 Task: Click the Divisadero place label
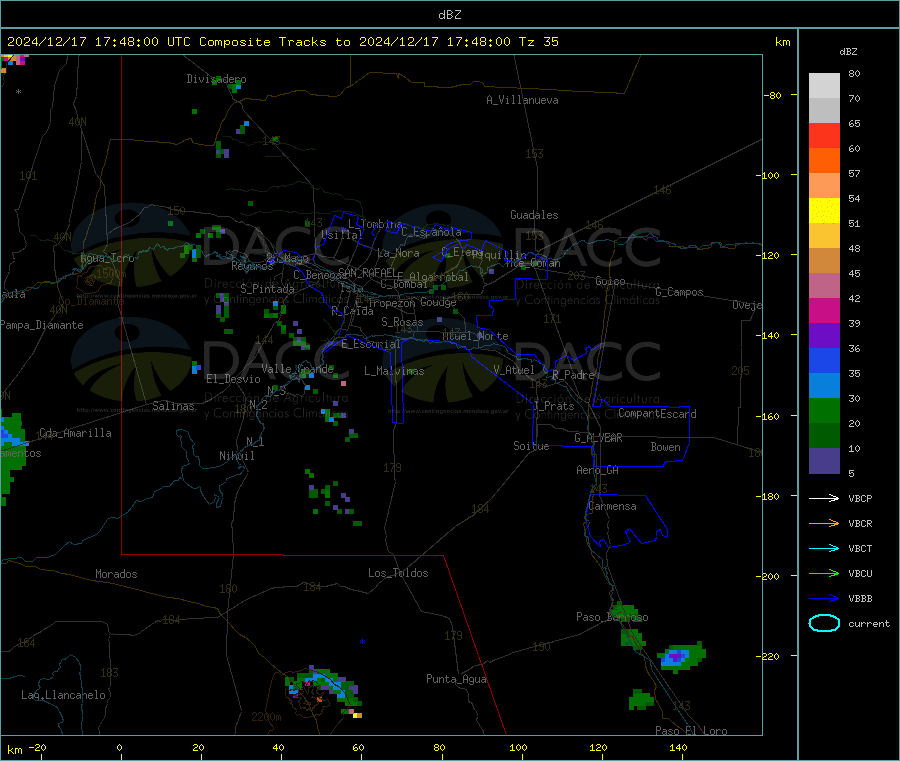[x=216, y=79]
